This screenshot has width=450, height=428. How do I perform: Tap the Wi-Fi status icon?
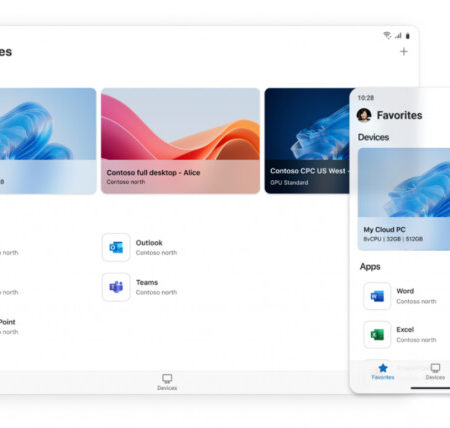387,35
